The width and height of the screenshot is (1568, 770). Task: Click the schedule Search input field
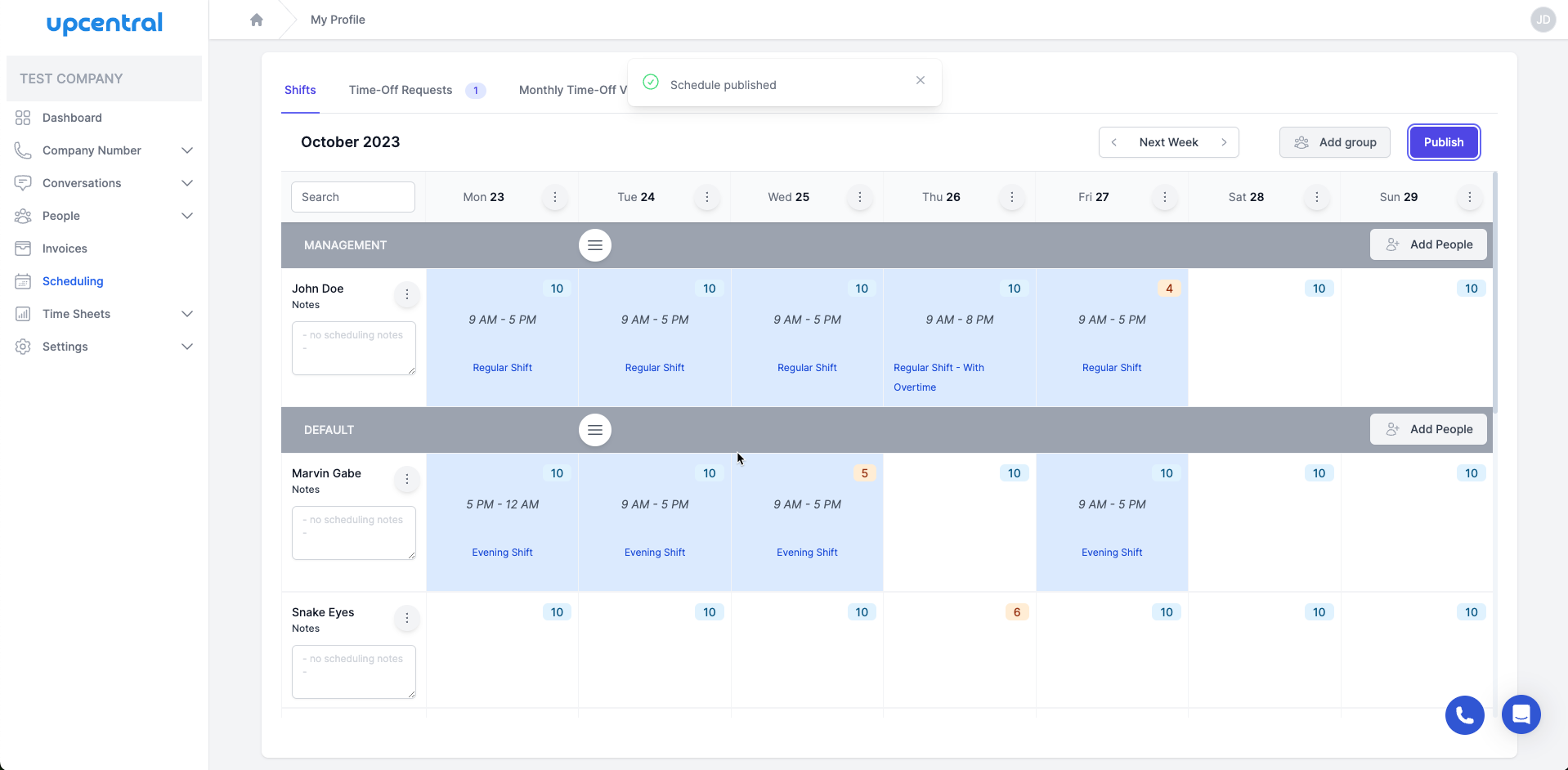coord(353,197)
